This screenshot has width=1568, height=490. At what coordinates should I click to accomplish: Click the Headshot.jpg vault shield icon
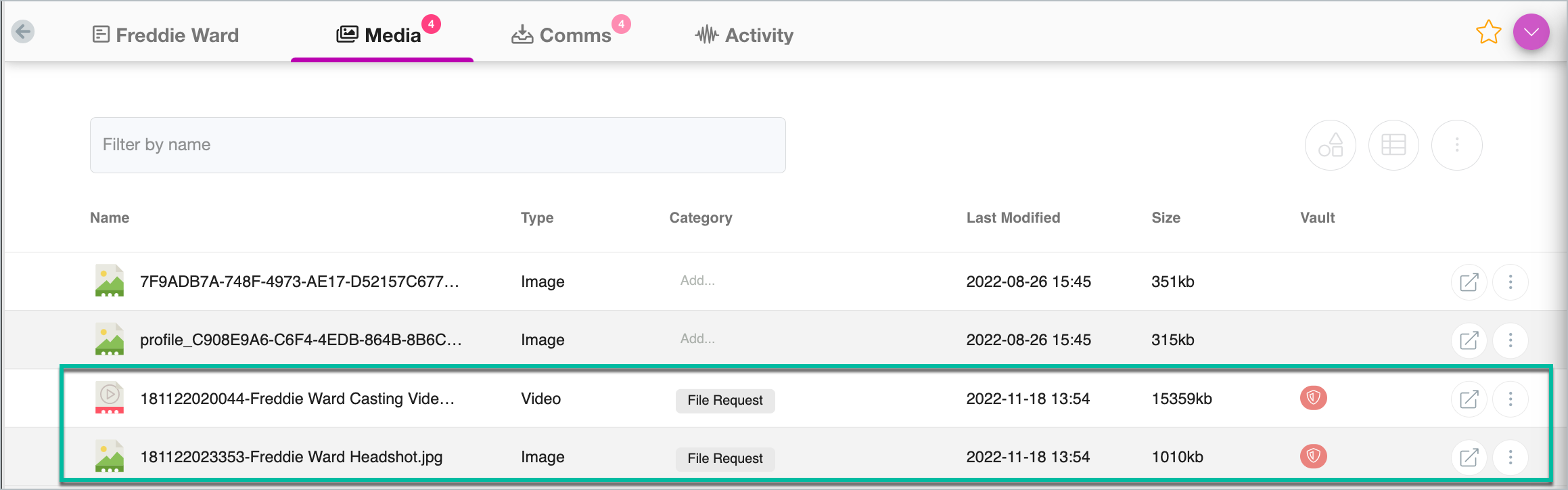(1313, 456)
